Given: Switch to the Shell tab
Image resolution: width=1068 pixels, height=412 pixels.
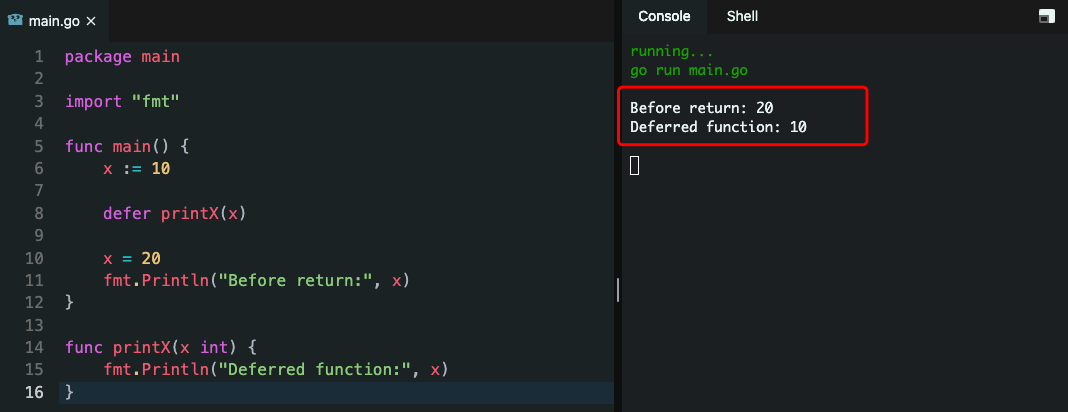Looking at the screenshot, I should [742, 16].
